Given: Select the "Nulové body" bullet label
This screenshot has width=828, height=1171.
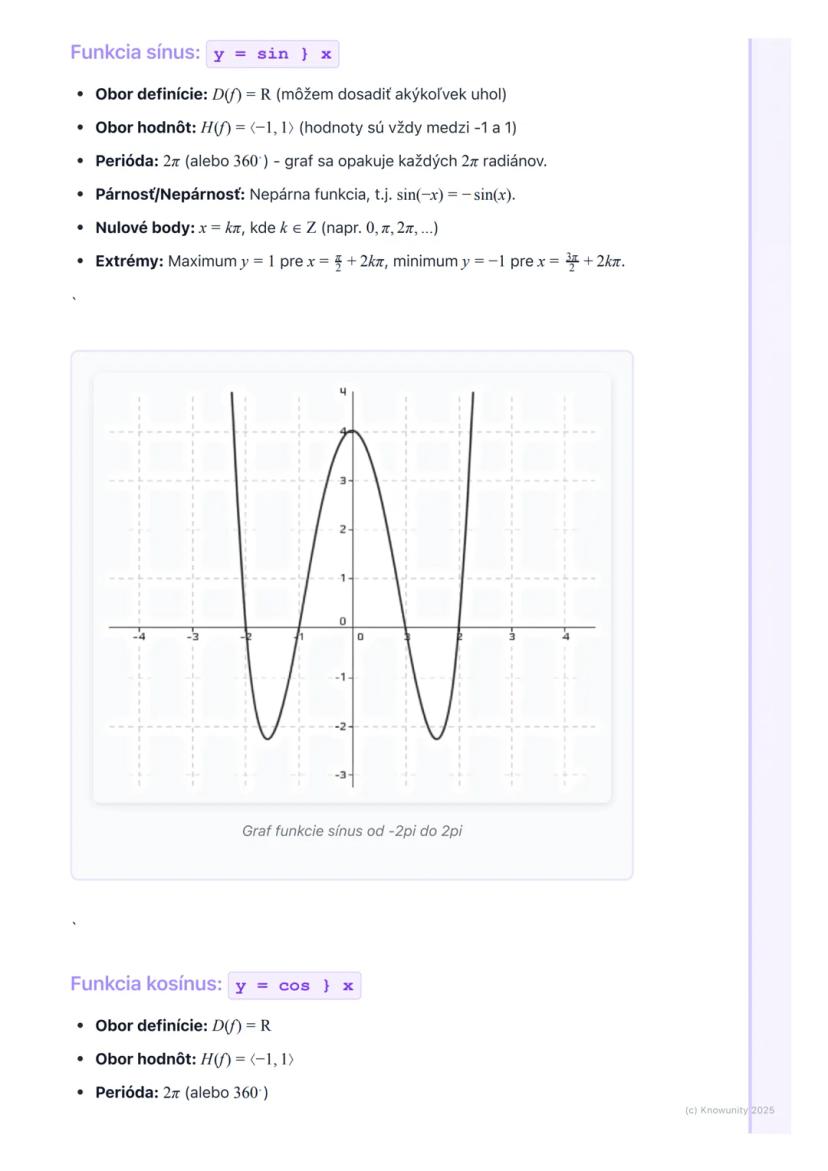Looking at the screenshot, I should pyautogui.click(x=144, y=228).
